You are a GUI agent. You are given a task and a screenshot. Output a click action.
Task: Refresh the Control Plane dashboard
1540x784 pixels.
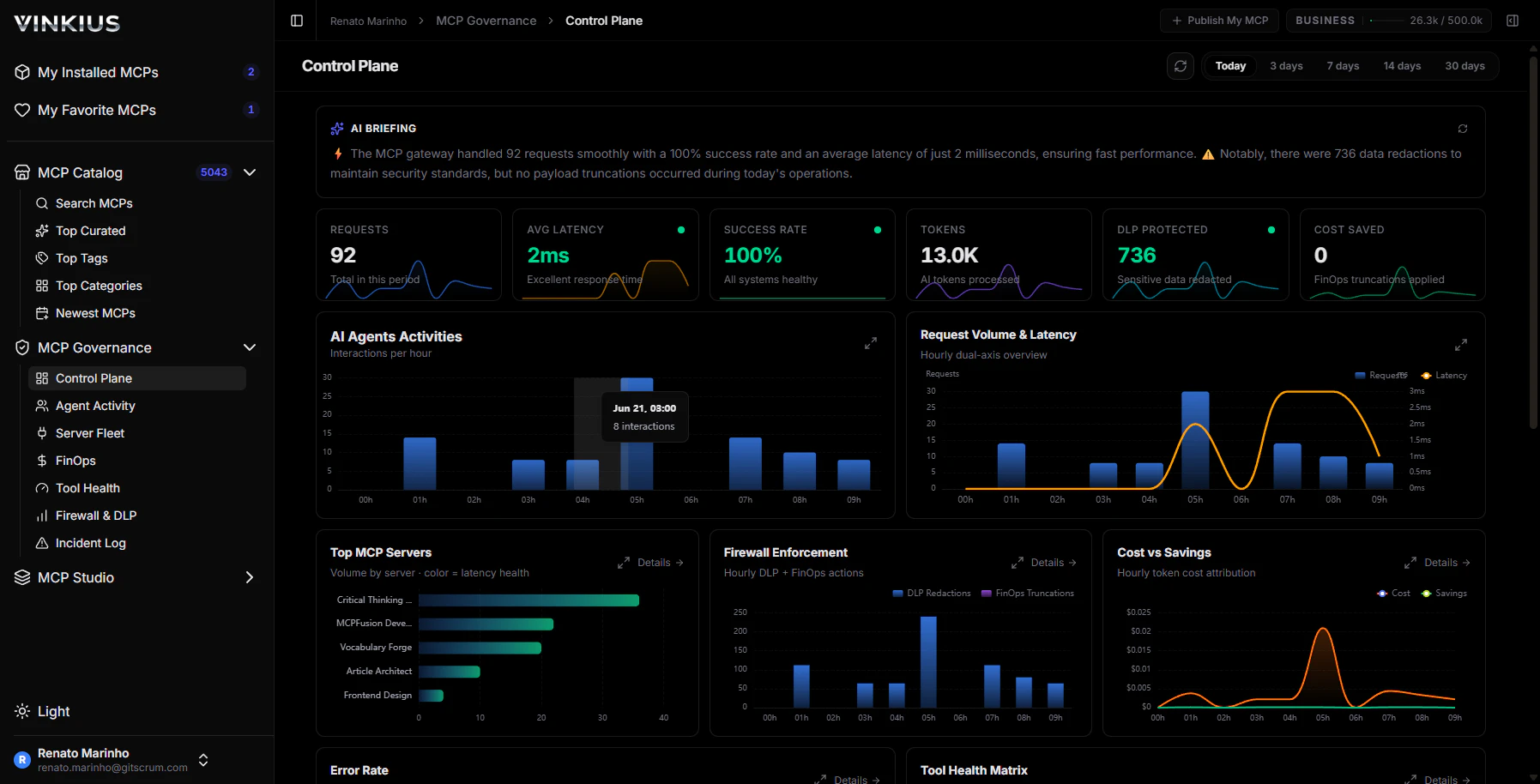point(1181,66)
